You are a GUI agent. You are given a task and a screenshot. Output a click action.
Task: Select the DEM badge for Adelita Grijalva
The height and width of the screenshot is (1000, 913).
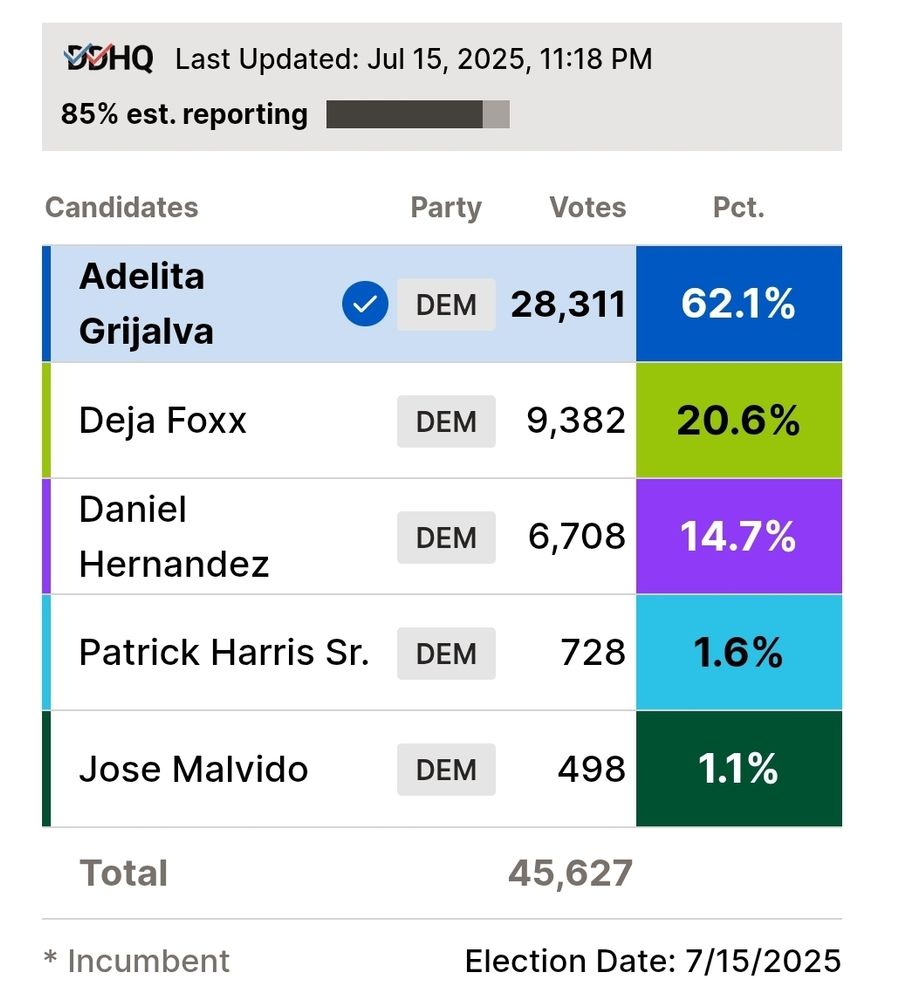point(446,304)
